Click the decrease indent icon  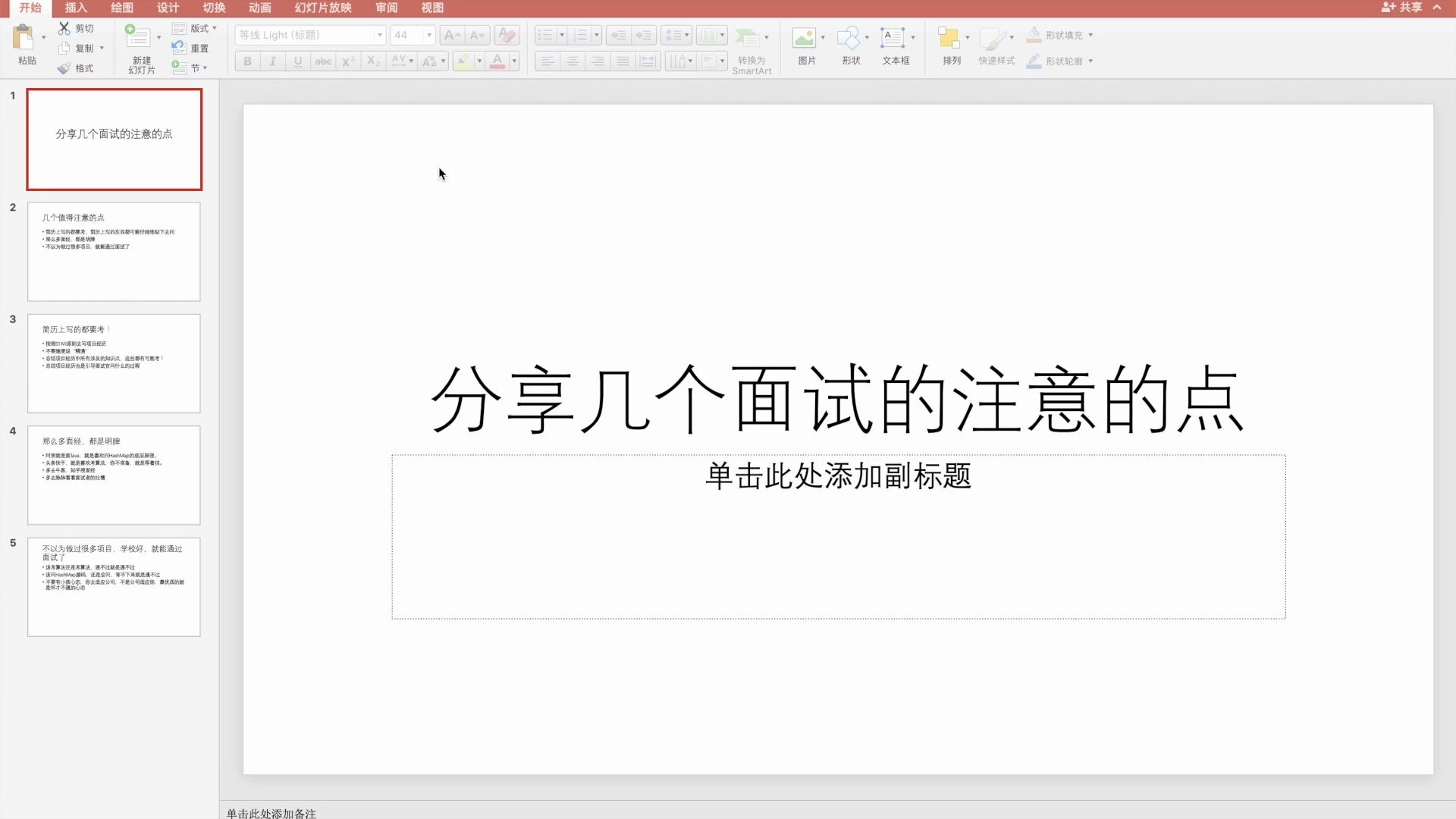[619, 35]
